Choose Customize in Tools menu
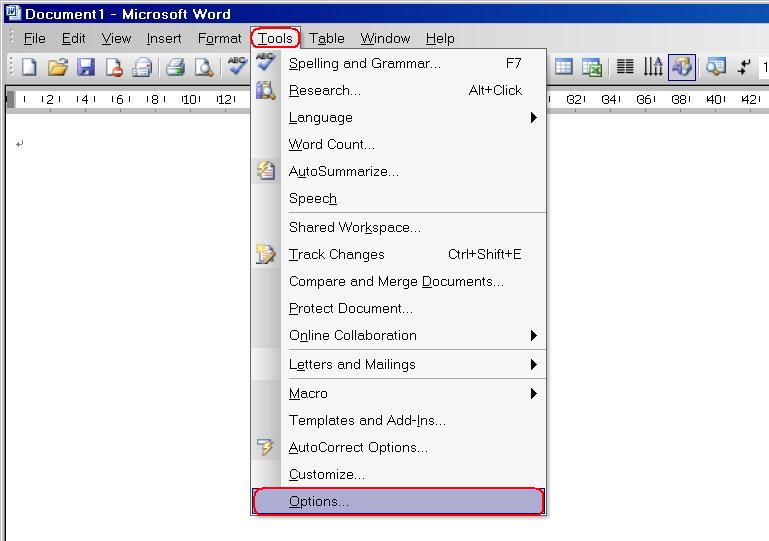The image size is (769, 541). (x=398, y=474)
